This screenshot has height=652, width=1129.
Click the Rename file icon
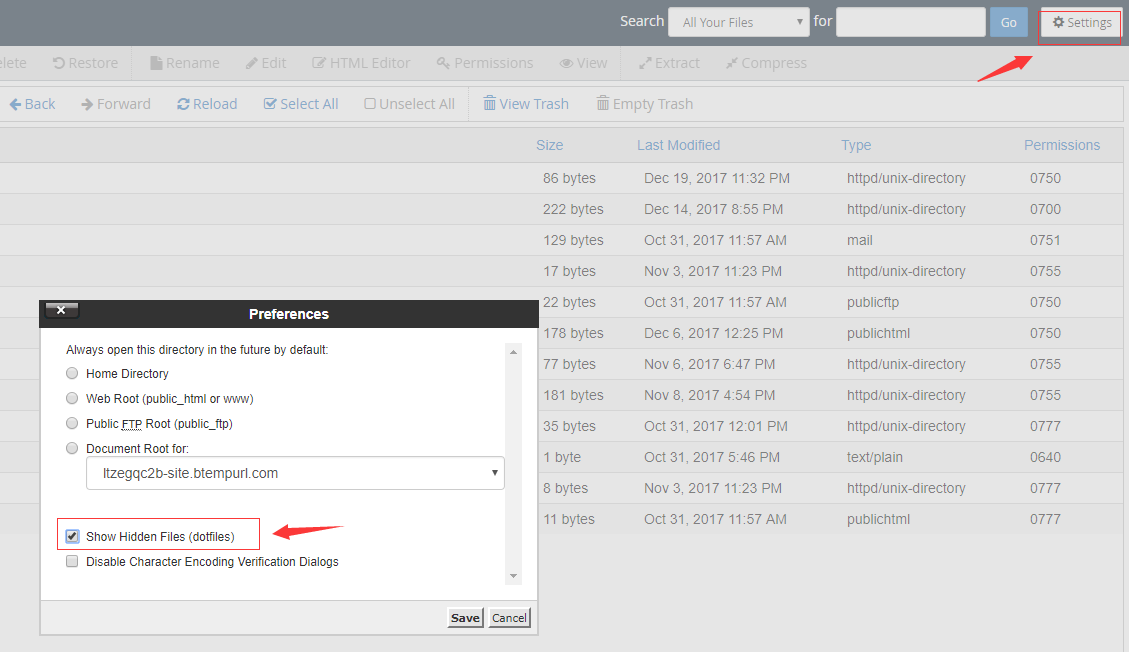pos(184,63)
